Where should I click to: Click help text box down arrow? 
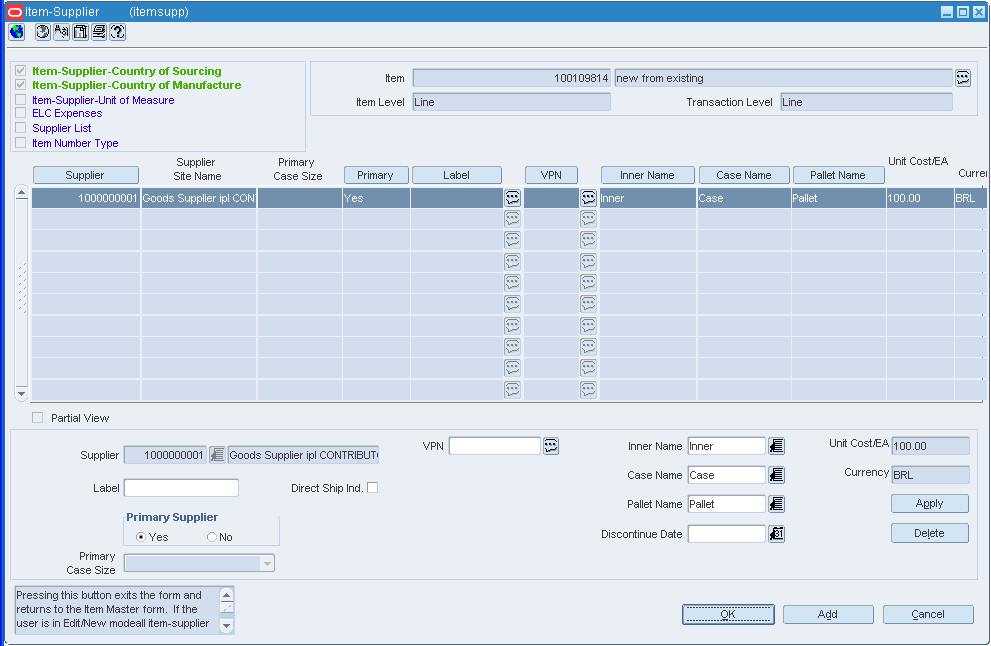pyautogui.click(x=226, y=625)
